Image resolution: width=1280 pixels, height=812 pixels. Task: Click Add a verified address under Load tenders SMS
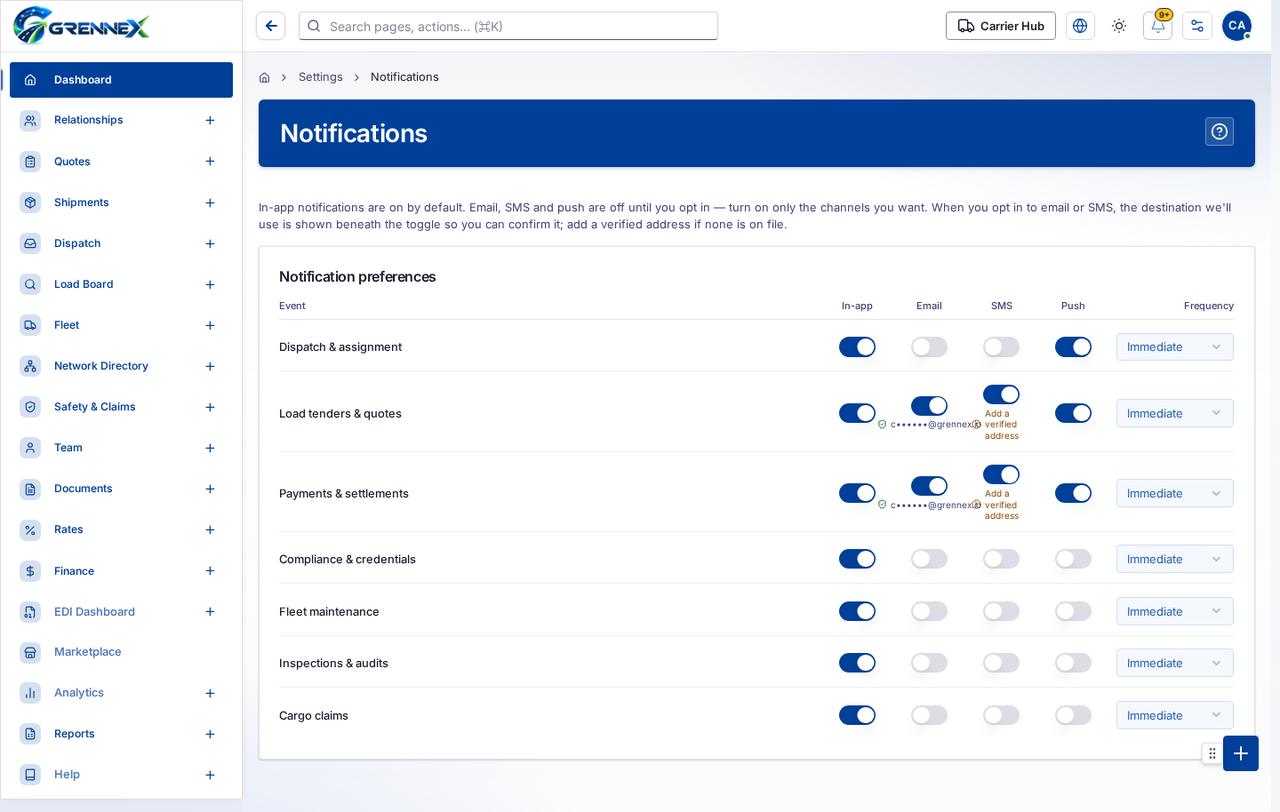[x=1001, y=424]
